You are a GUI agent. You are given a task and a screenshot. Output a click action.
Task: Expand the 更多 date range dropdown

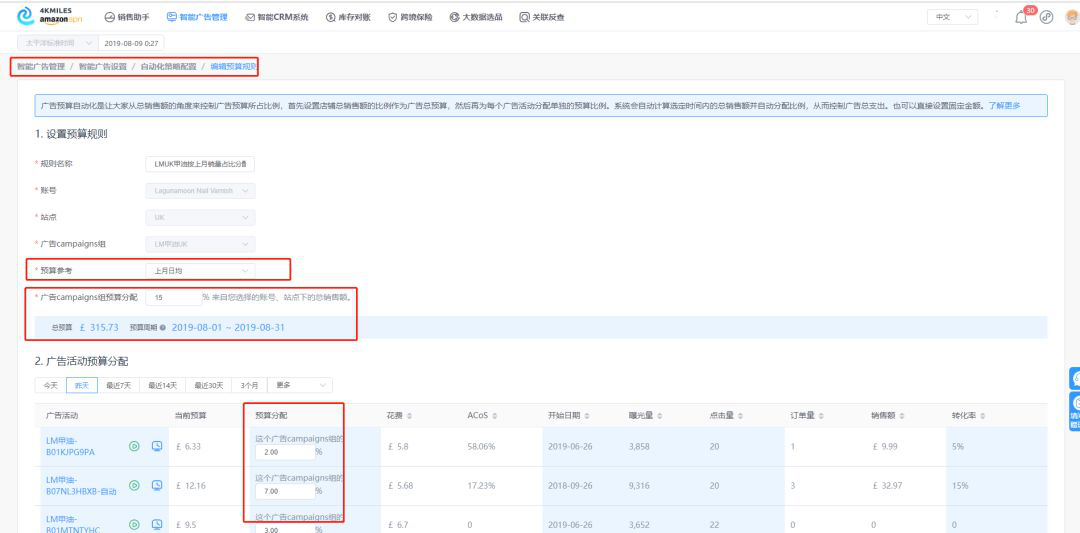coord(300,386)
